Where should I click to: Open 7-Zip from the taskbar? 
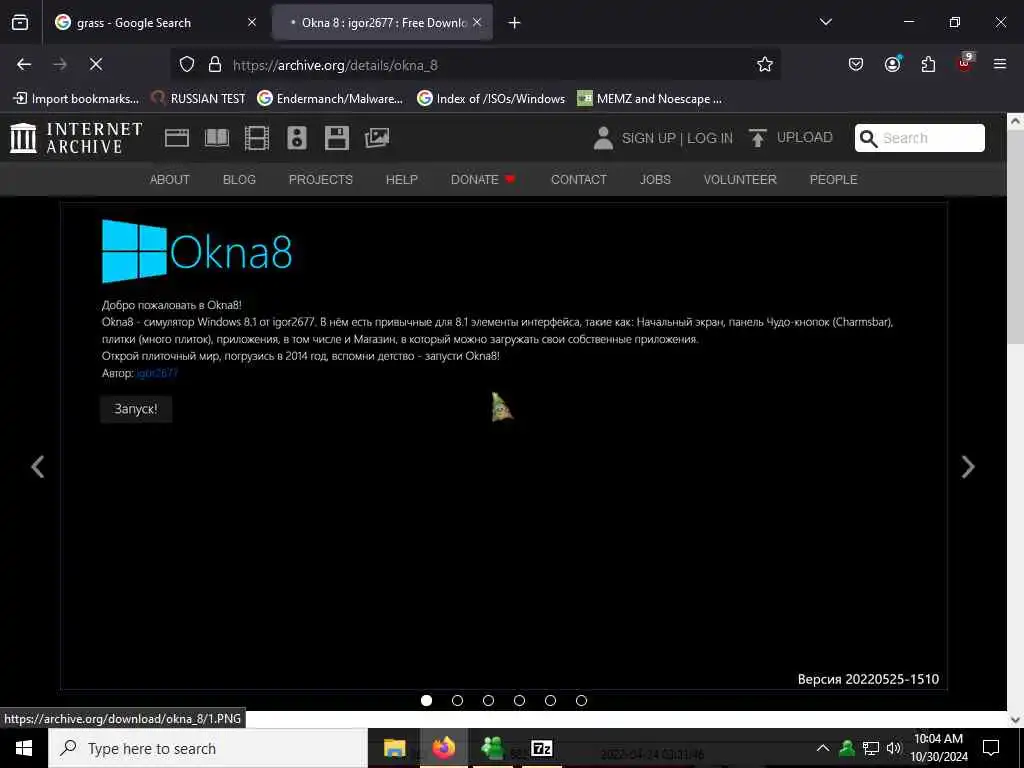pyautogui.click(x=541, y=748)
